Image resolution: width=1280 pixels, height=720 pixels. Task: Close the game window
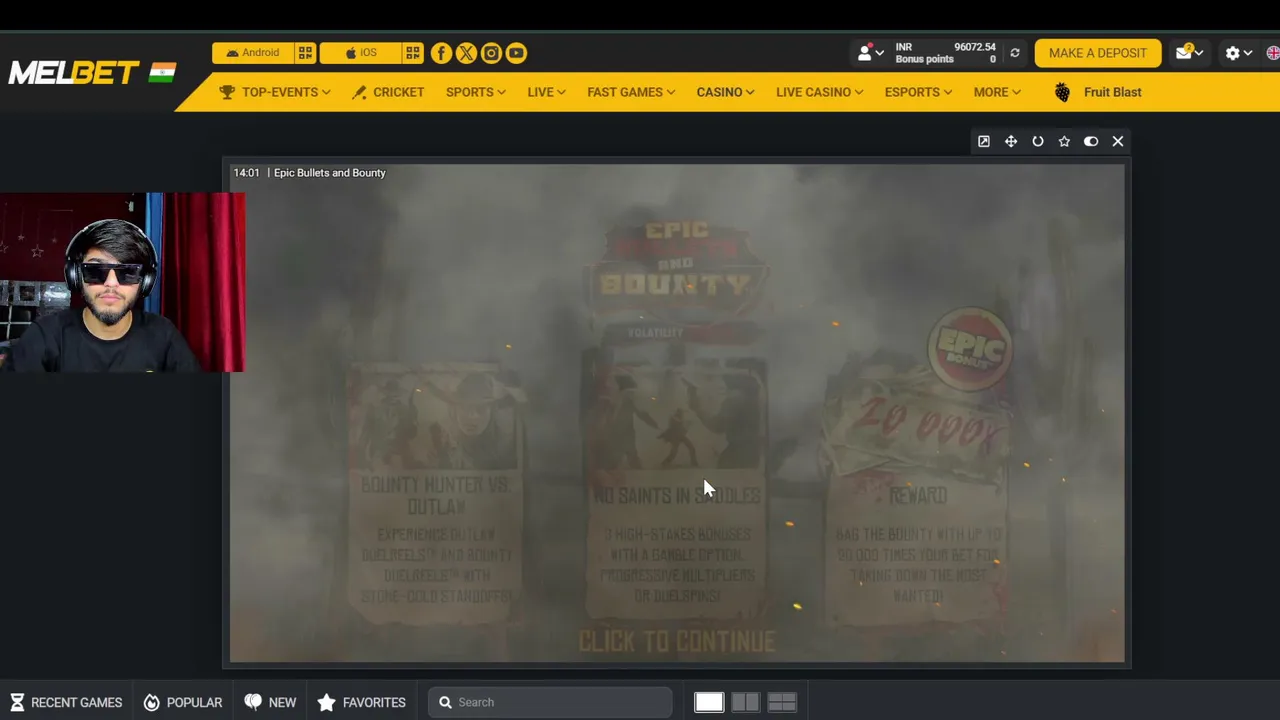tap(1118, 142)
